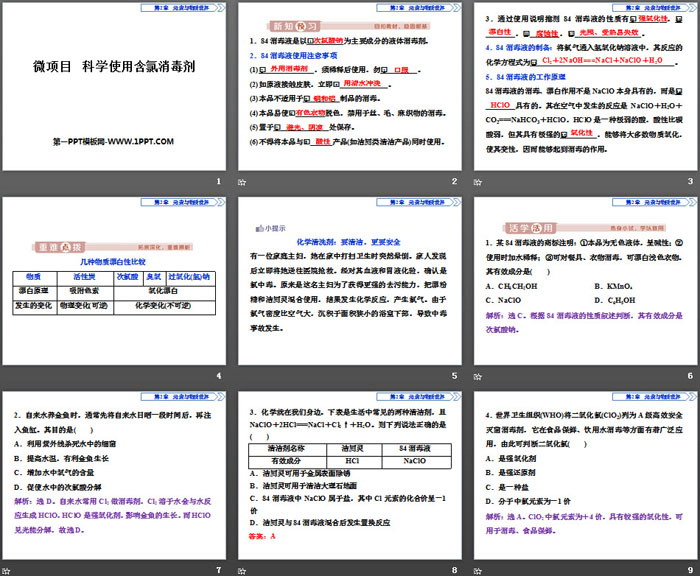Click slide number 1 label

pos(218,182)
